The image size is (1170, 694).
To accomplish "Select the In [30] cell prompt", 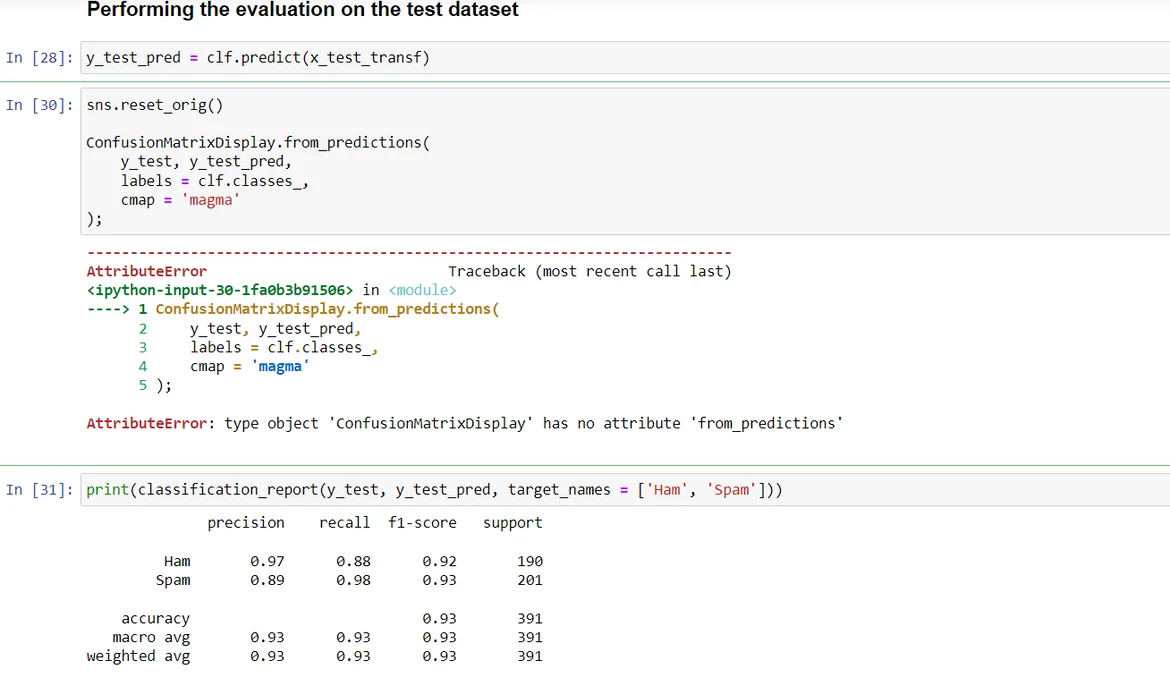I will point(38,105).
